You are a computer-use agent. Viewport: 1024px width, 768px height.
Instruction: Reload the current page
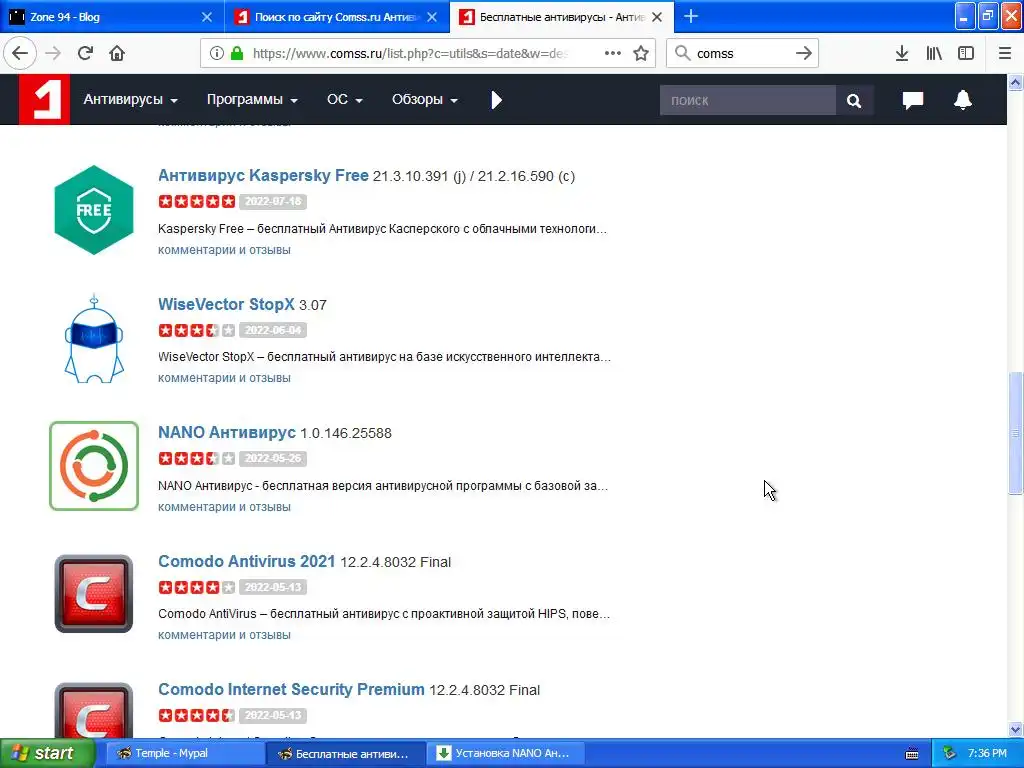(x=85, y=54)
